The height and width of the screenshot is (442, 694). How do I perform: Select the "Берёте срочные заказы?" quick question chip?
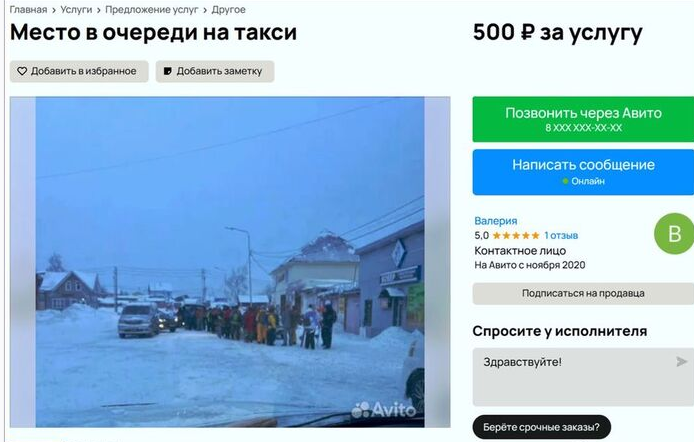[x=541, y=427]
